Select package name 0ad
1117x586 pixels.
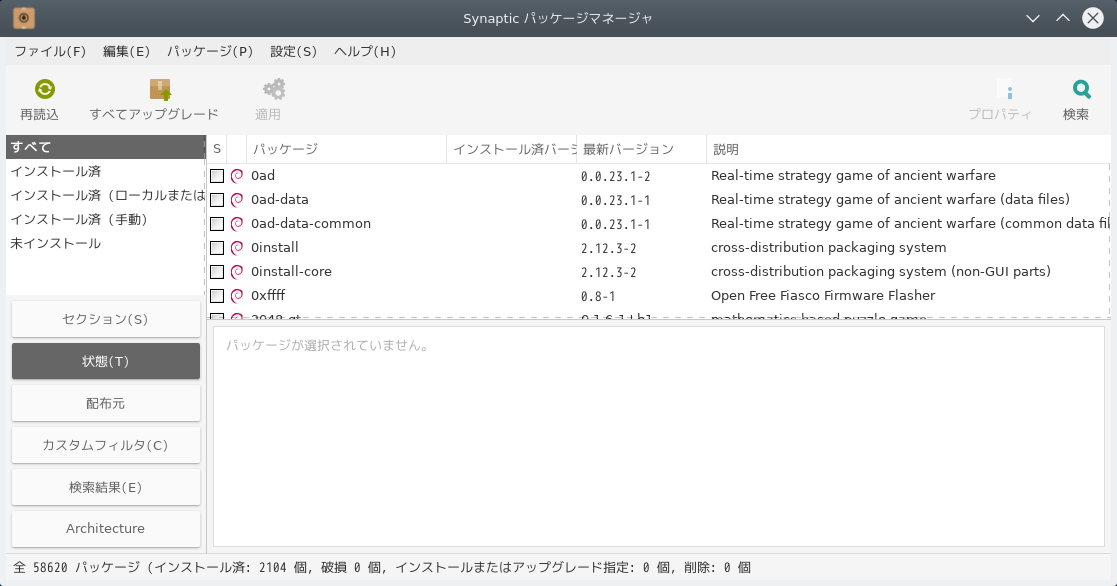click(263, 175)
